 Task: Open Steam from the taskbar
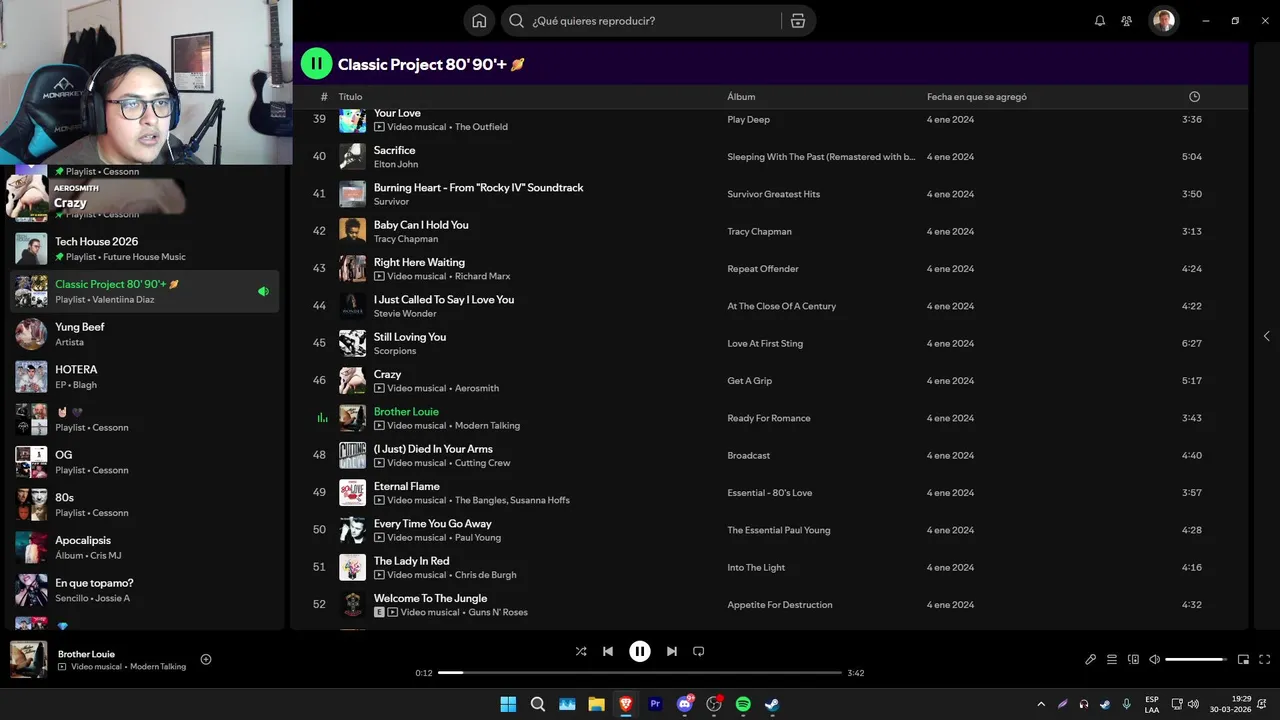(x=773, y=704)
